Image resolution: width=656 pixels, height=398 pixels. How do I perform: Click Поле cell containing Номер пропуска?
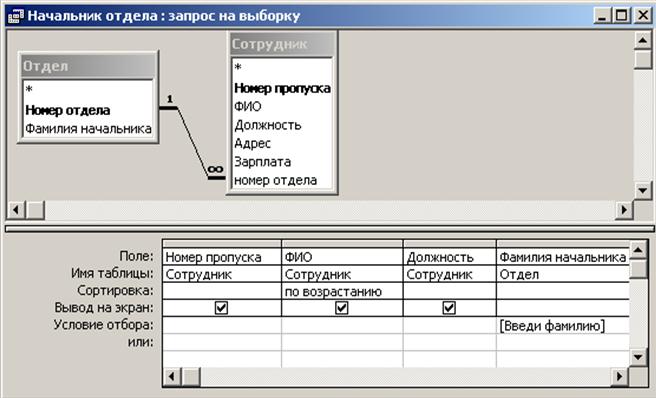222,257
